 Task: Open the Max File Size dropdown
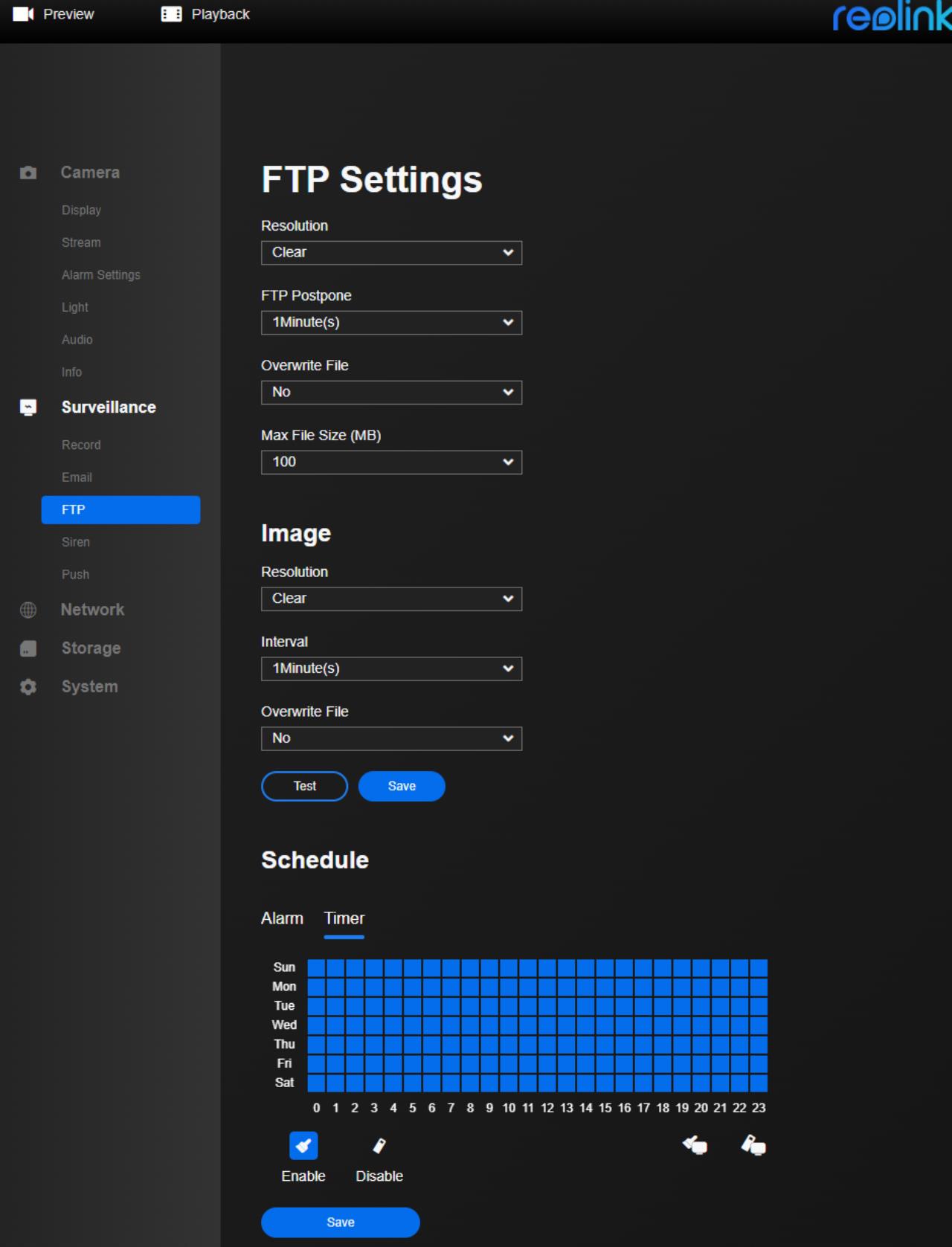point(391,463)
